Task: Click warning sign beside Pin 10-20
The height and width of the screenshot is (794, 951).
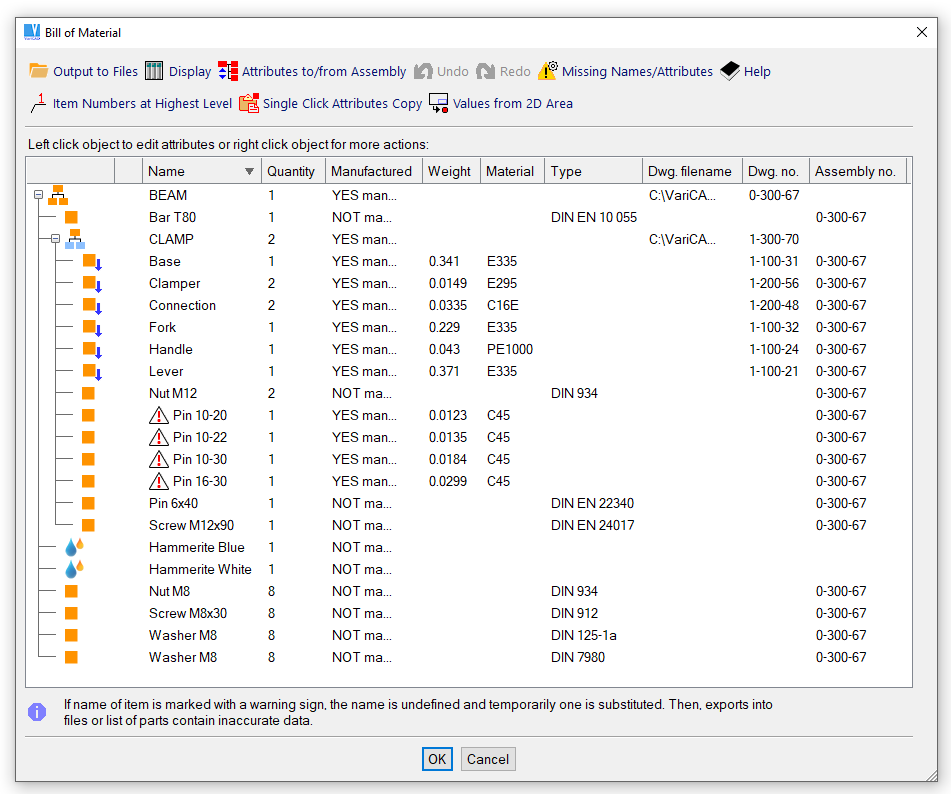Action: (x=159, y=415)
